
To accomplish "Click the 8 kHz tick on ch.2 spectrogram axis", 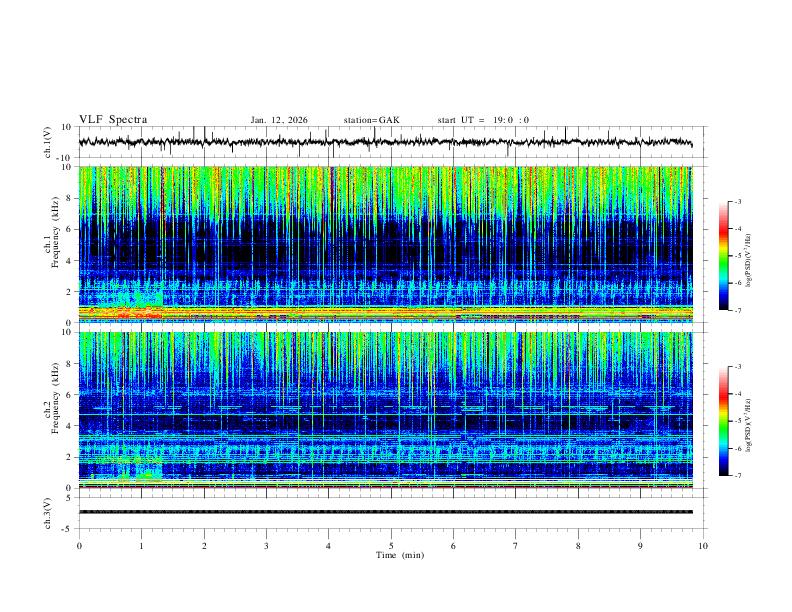I will tap(69, 364).
